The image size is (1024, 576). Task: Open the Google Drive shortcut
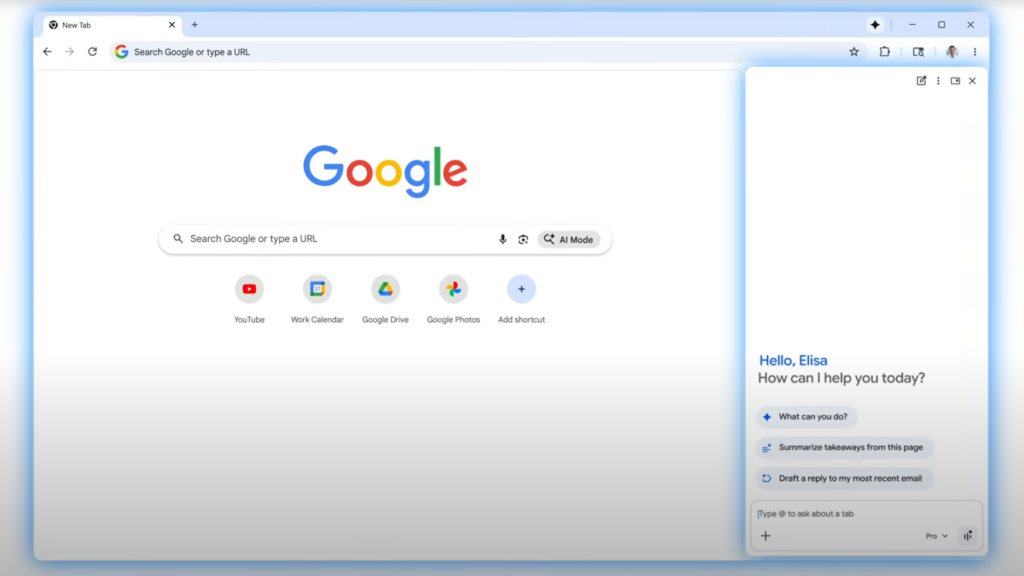click(385, 289)
